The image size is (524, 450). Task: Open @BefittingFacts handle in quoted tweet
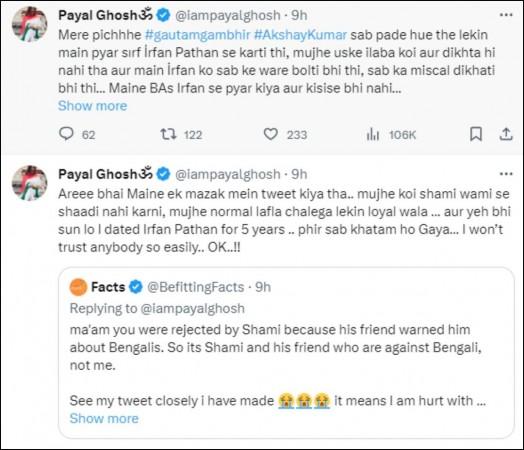coord(195,287)
